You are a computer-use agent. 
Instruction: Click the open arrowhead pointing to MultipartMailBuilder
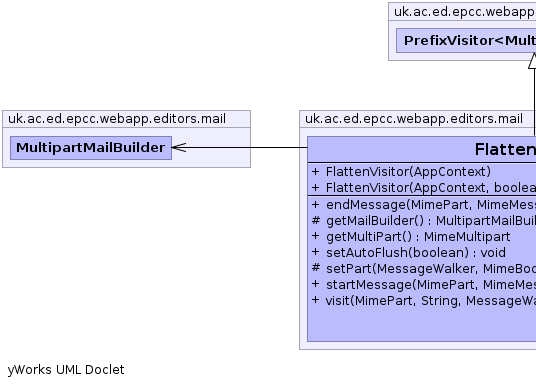pos(179,147)
